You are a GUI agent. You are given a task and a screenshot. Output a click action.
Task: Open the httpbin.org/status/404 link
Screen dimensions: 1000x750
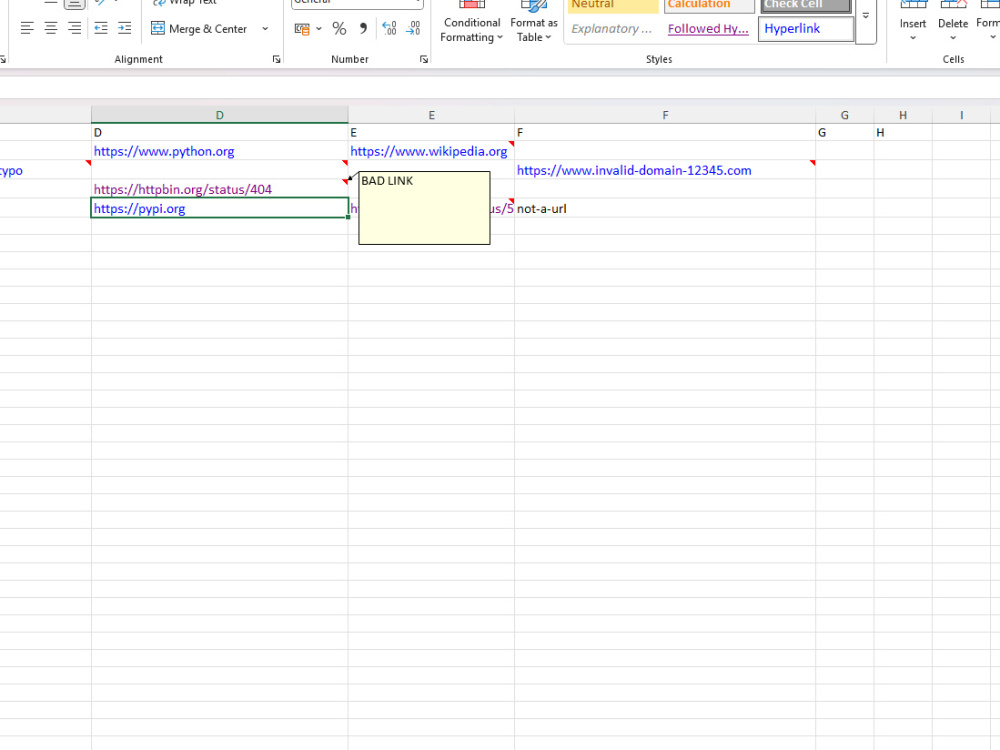pos(182,189)
